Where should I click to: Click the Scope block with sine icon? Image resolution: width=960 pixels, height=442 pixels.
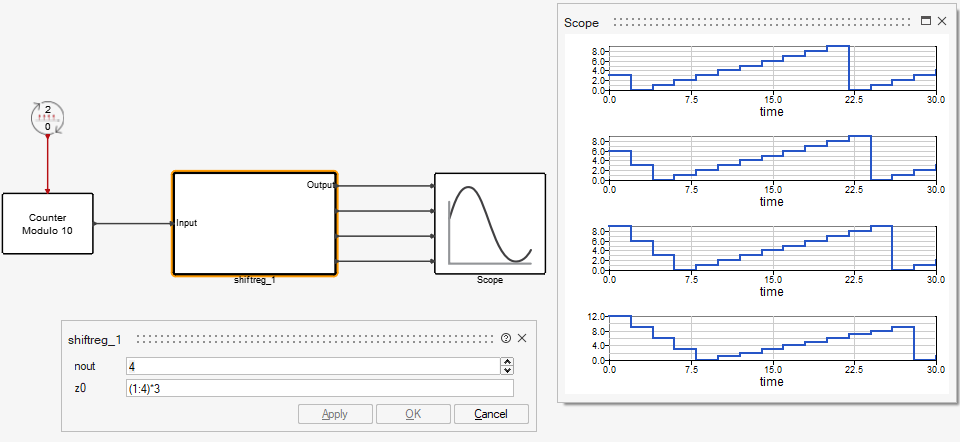(489, 223)
